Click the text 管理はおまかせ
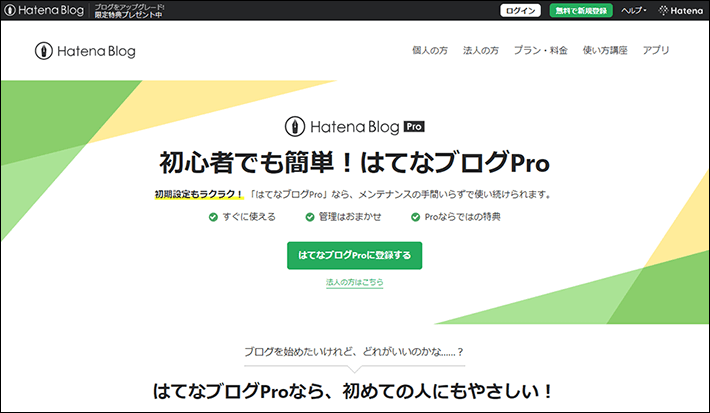Image resolution: width=710 pixels, height=413 pixels. (350, 217)
